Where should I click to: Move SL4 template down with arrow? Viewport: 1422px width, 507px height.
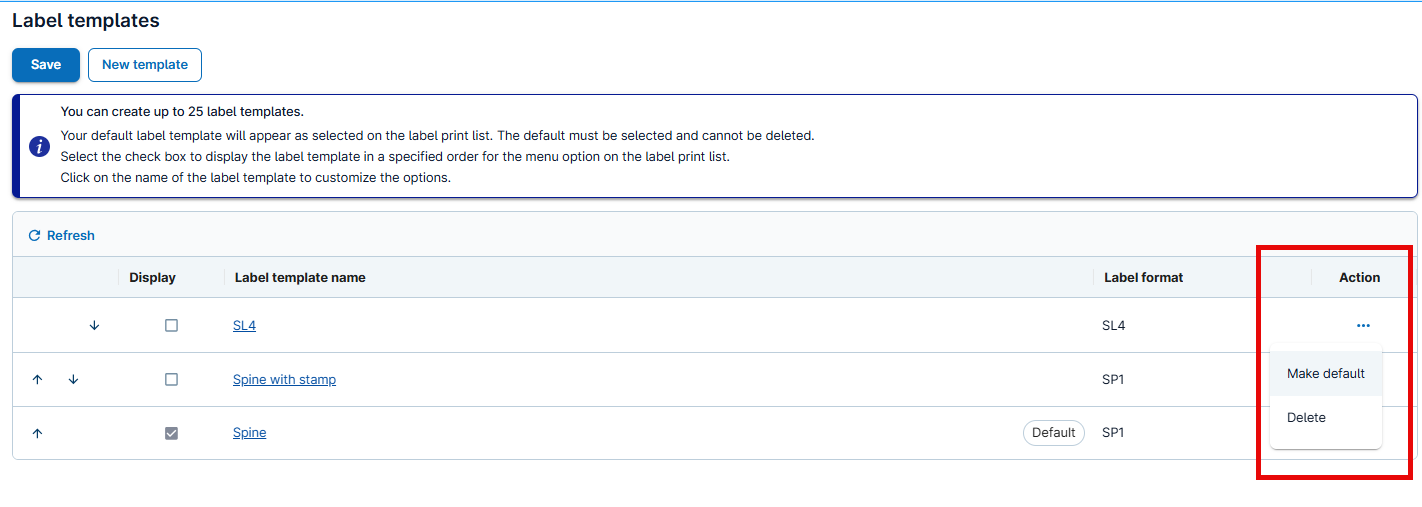point(94,326)
